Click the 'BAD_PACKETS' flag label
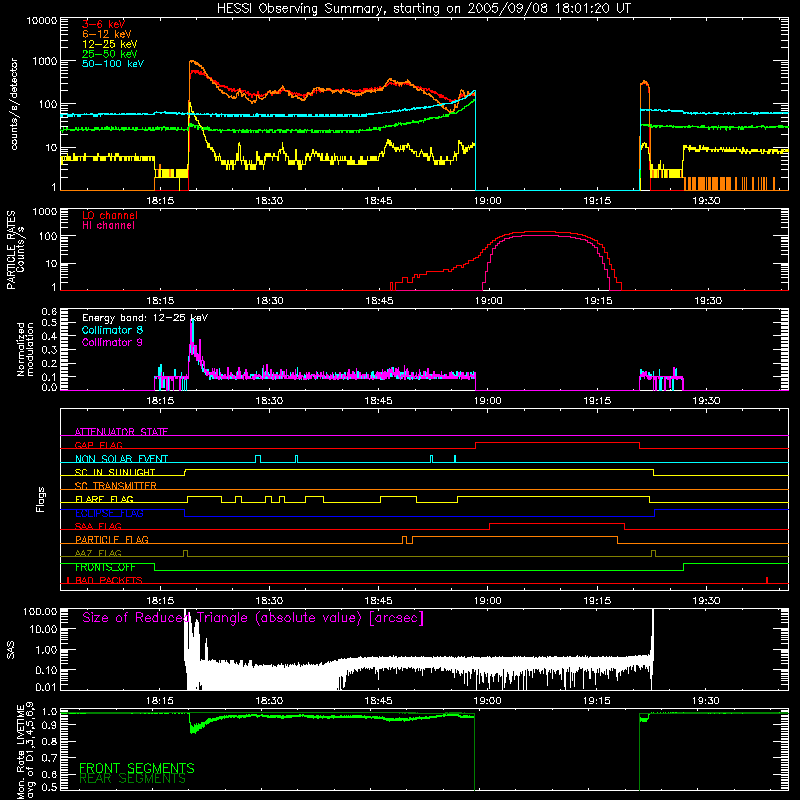 [x=109, y=580]
